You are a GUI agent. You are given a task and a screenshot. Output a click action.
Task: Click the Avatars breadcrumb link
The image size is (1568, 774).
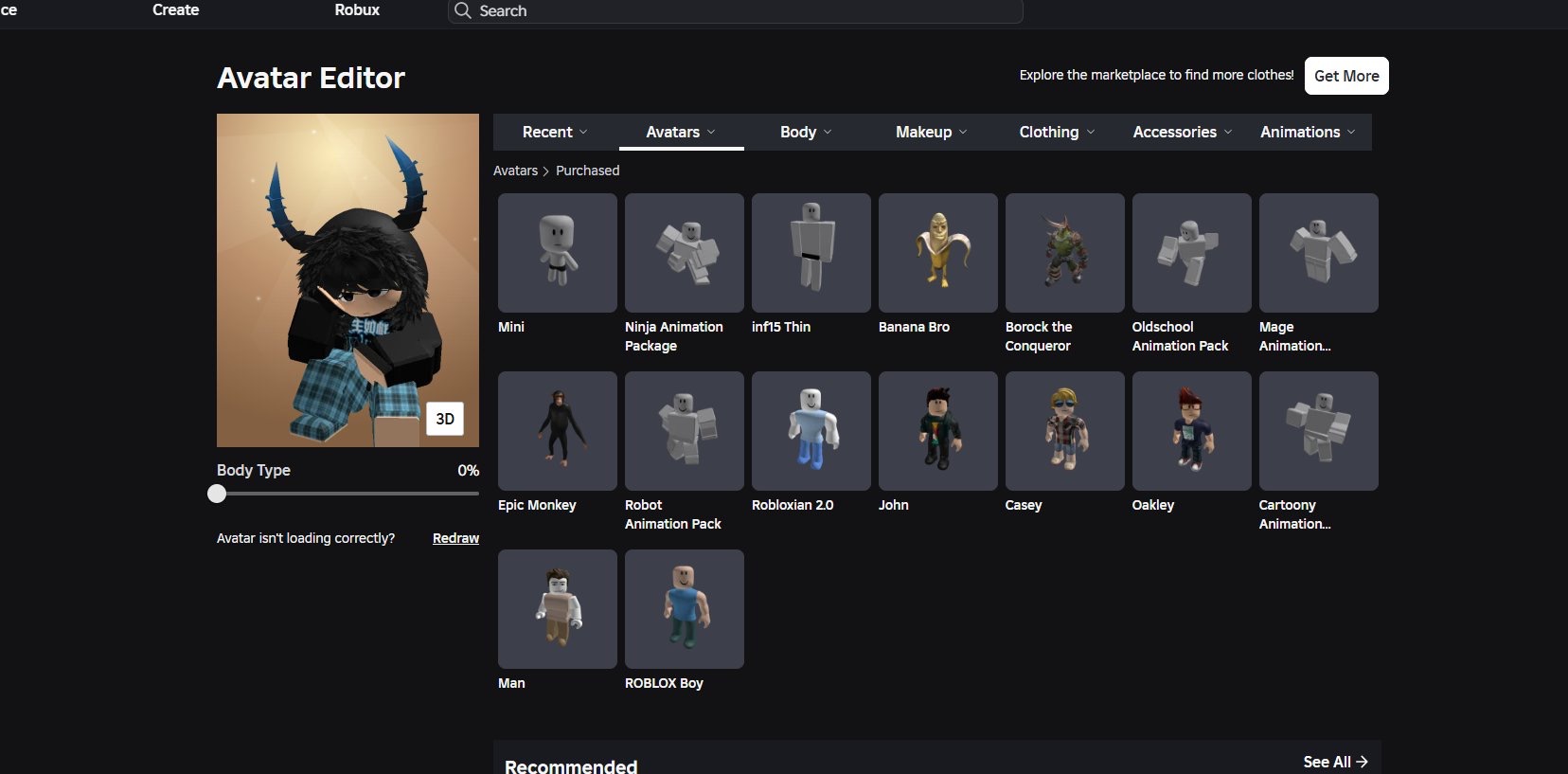click(x=515, y=171)
